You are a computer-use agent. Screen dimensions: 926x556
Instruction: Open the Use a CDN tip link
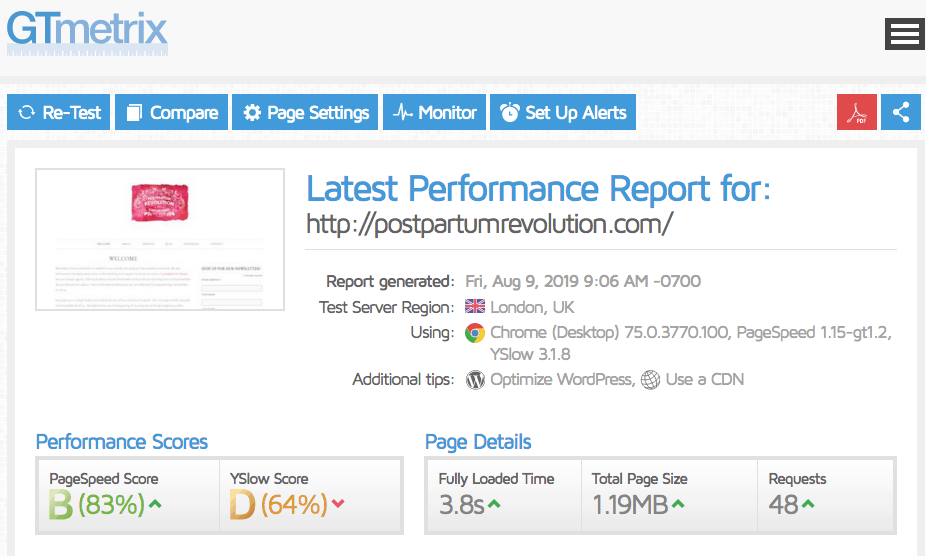[705, 379]
